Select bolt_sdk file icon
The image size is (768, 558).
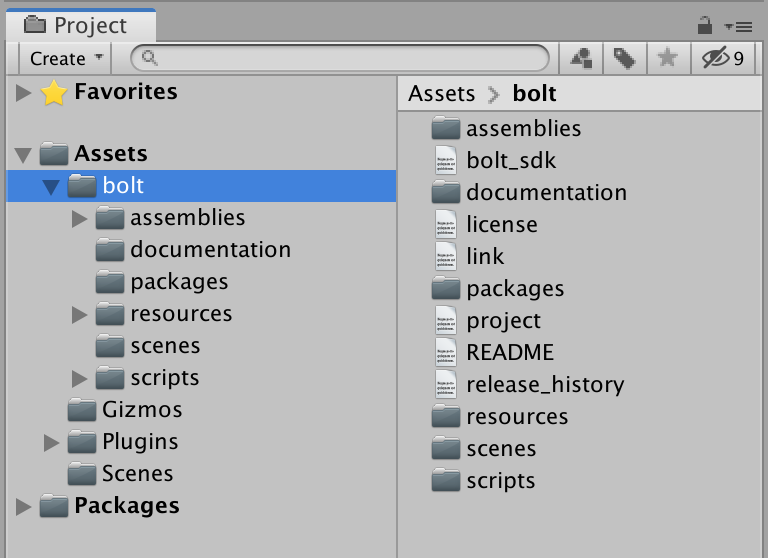(x=446, y=160)
